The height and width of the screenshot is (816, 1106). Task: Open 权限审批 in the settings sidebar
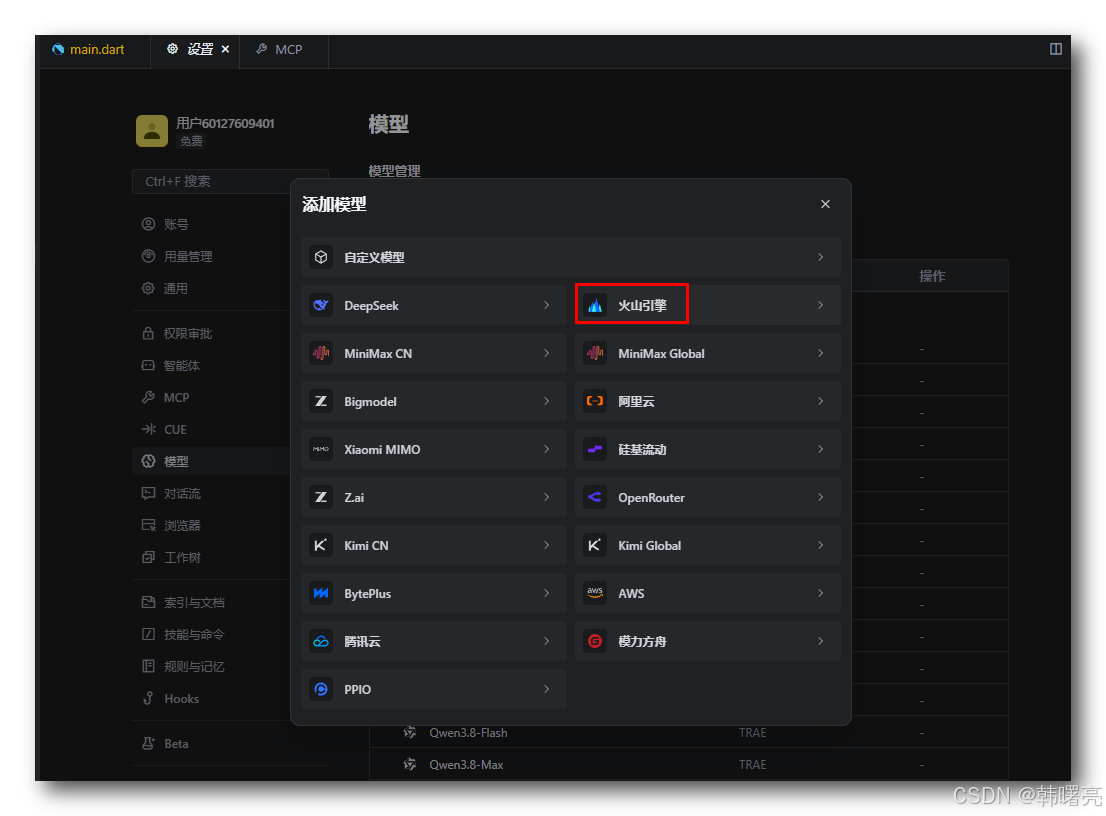(x=188, y=334)
